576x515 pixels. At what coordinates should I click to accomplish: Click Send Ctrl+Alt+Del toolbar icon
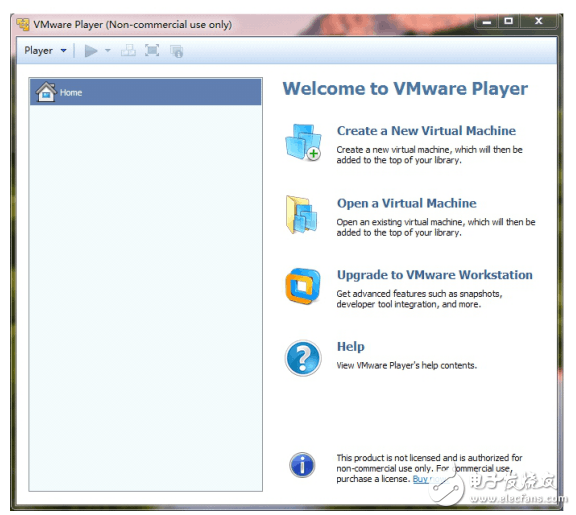[x=128, y=51]
